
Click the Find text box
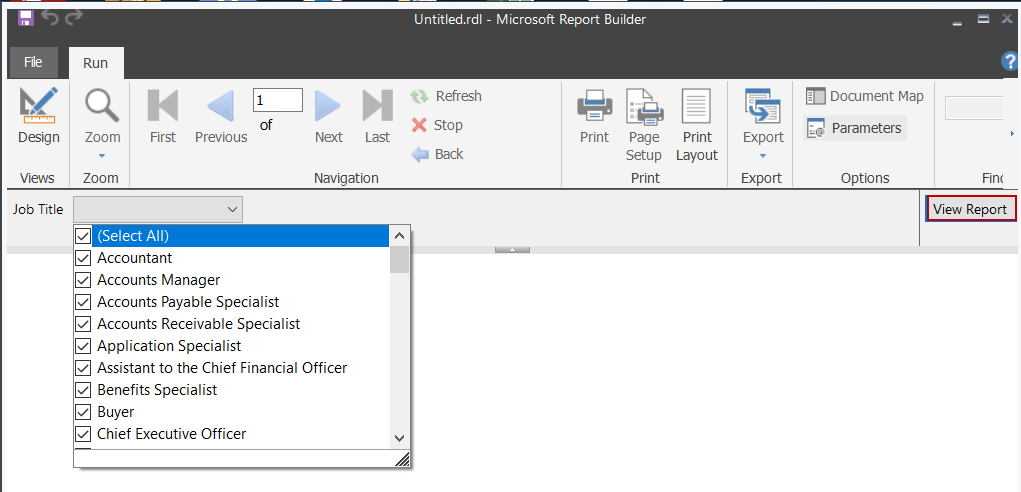pyautogui.click(x=973, y=108)
